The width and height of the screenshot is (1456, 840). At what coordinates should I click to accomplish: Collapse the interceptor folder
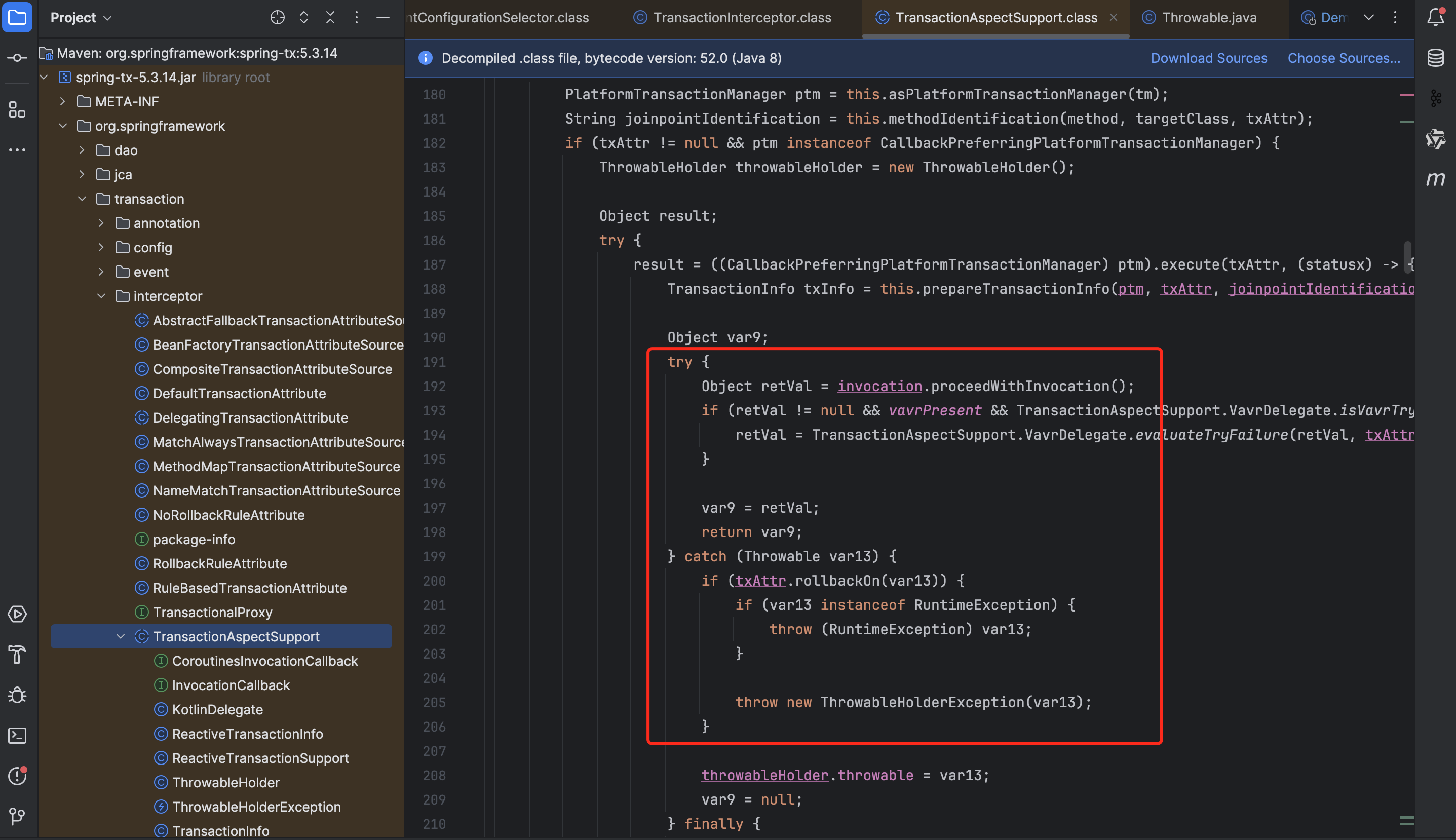tap(101, 296)
